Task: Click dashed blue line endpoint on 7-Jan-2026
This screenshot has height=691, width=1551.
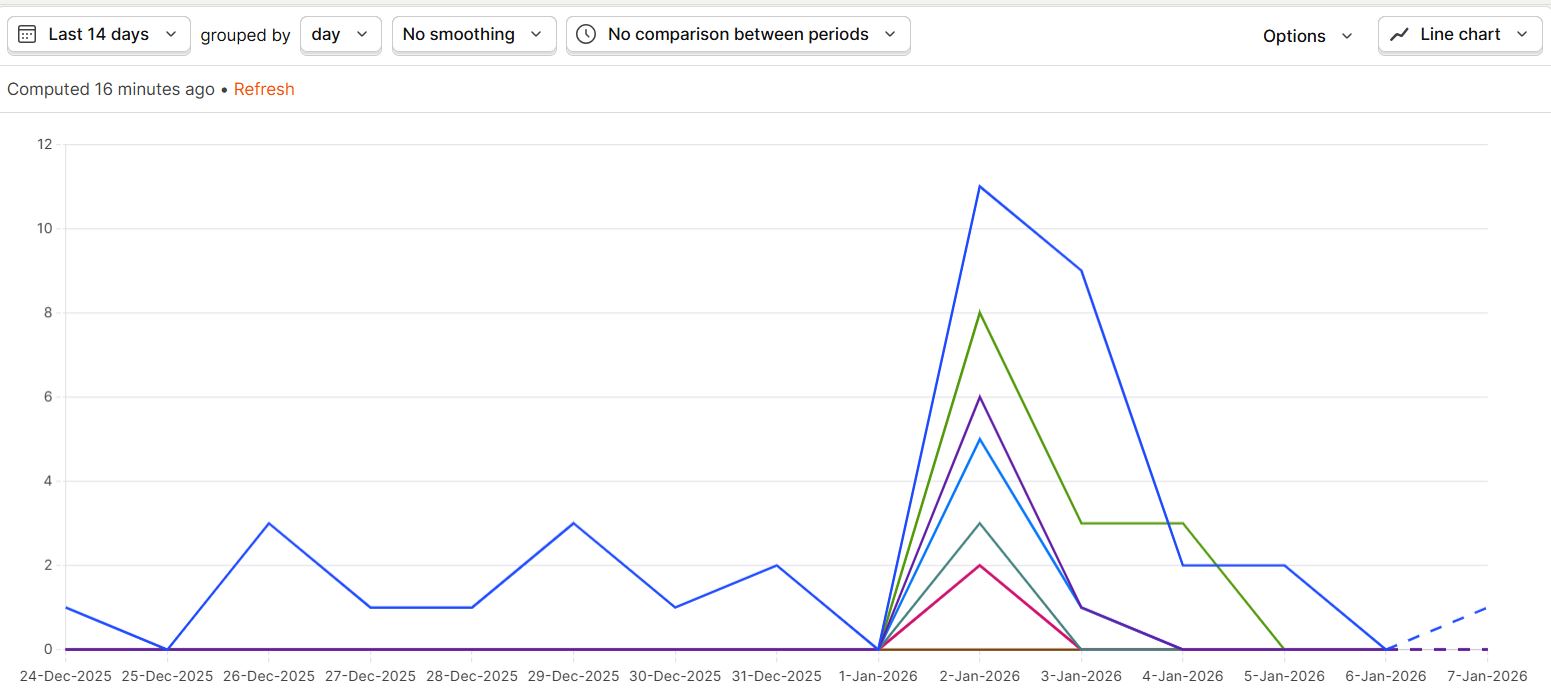Action: click(x=1487, y=607)
